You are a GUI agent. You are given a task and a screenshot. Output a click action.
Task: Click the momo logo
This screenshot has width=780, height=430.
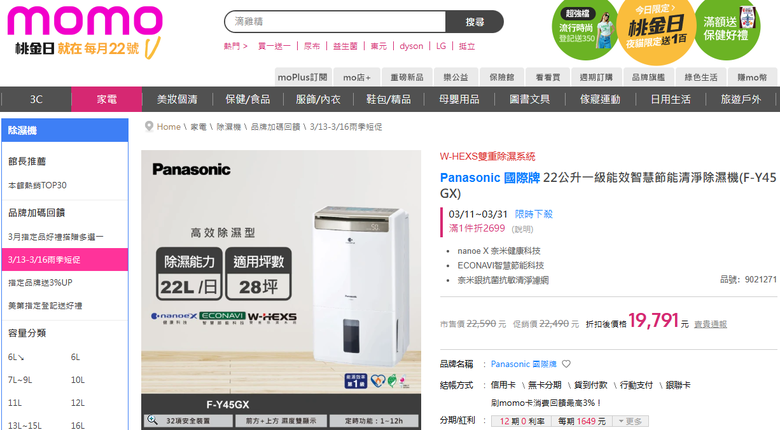85,21
